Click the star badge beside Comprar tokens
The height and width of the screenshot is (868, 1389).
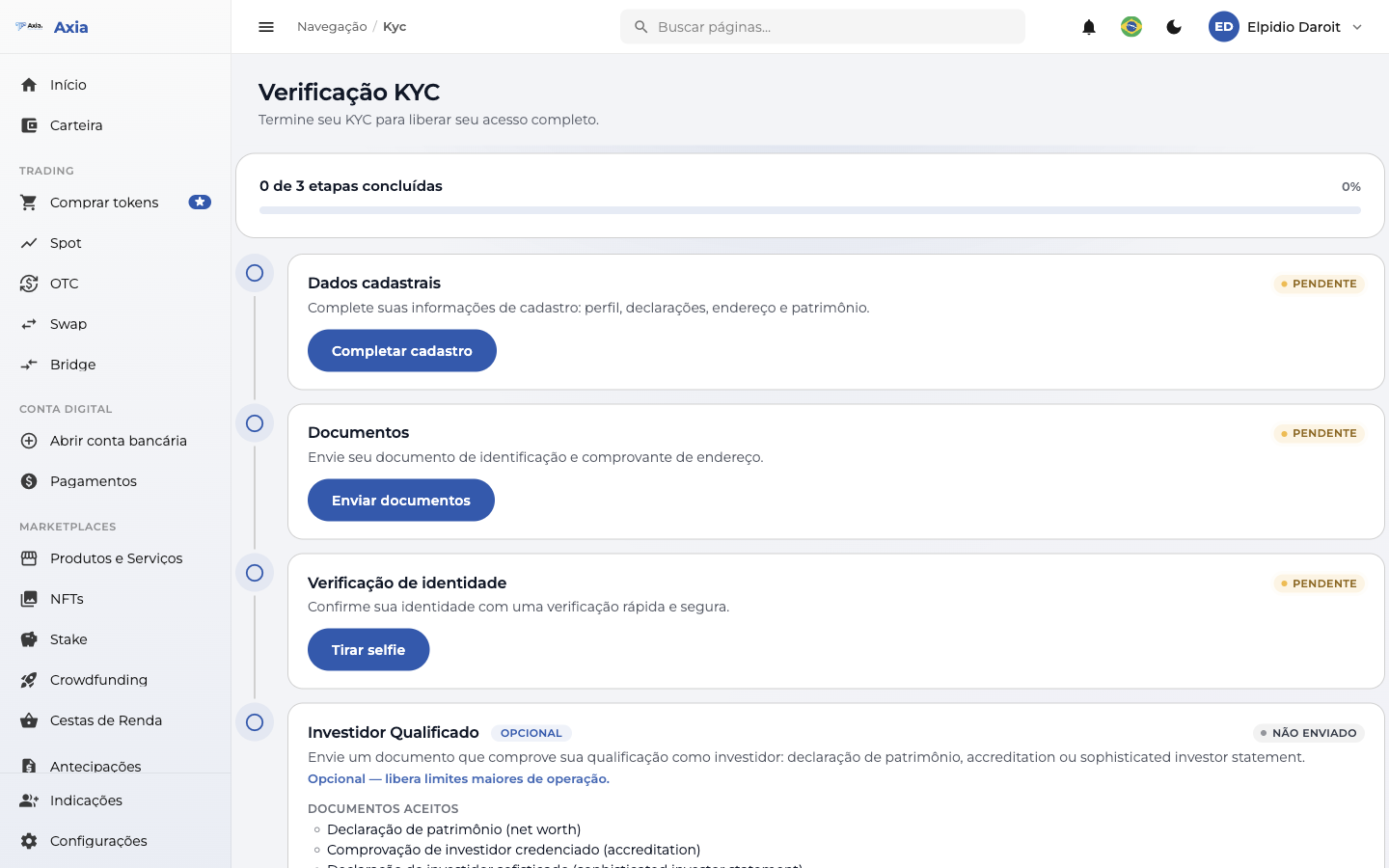pyautogui.click(x=200, y=203)
